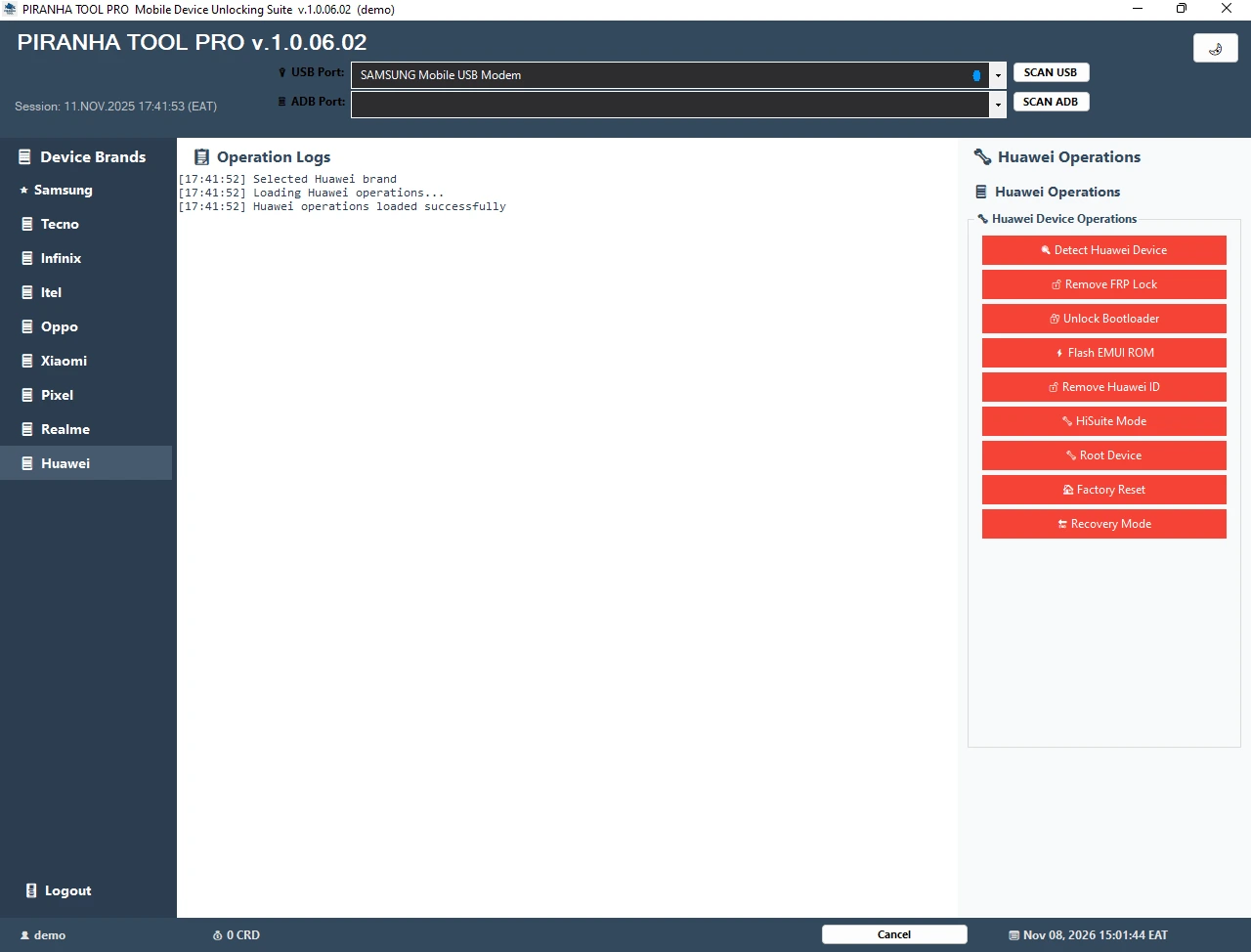This screenshot has width=1251, height=952.
Task: Click the 'USB Port:' label
Action: click(312, 72)
